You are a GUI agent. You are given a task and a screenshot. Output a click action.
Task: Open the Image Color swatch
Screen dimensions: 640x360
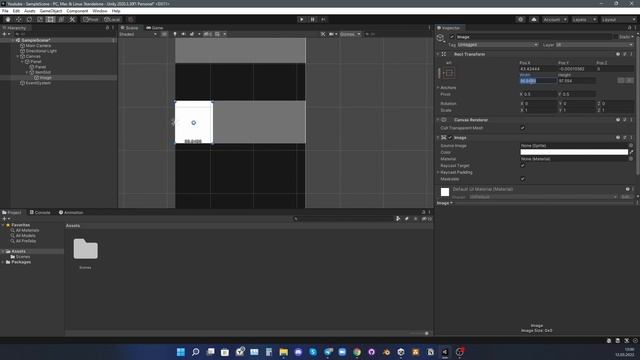click(574, 152)
